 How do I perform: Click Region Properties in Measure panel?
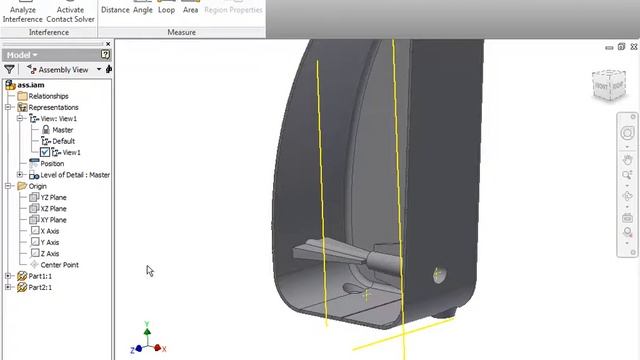tap(233, 8)
